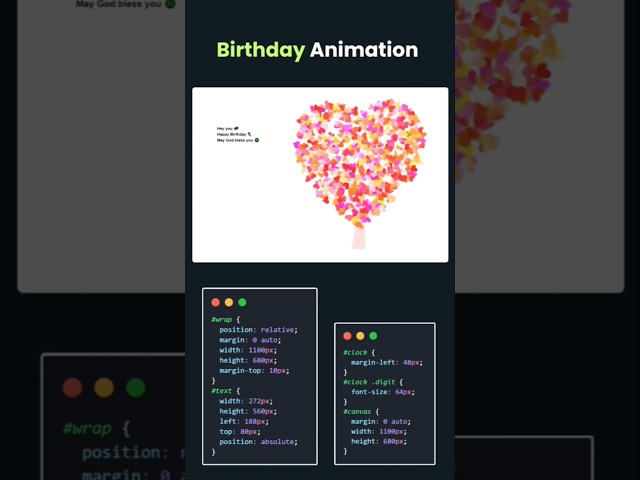
Task: Click the green dot in the #clock code card
Action: [373, 336]
